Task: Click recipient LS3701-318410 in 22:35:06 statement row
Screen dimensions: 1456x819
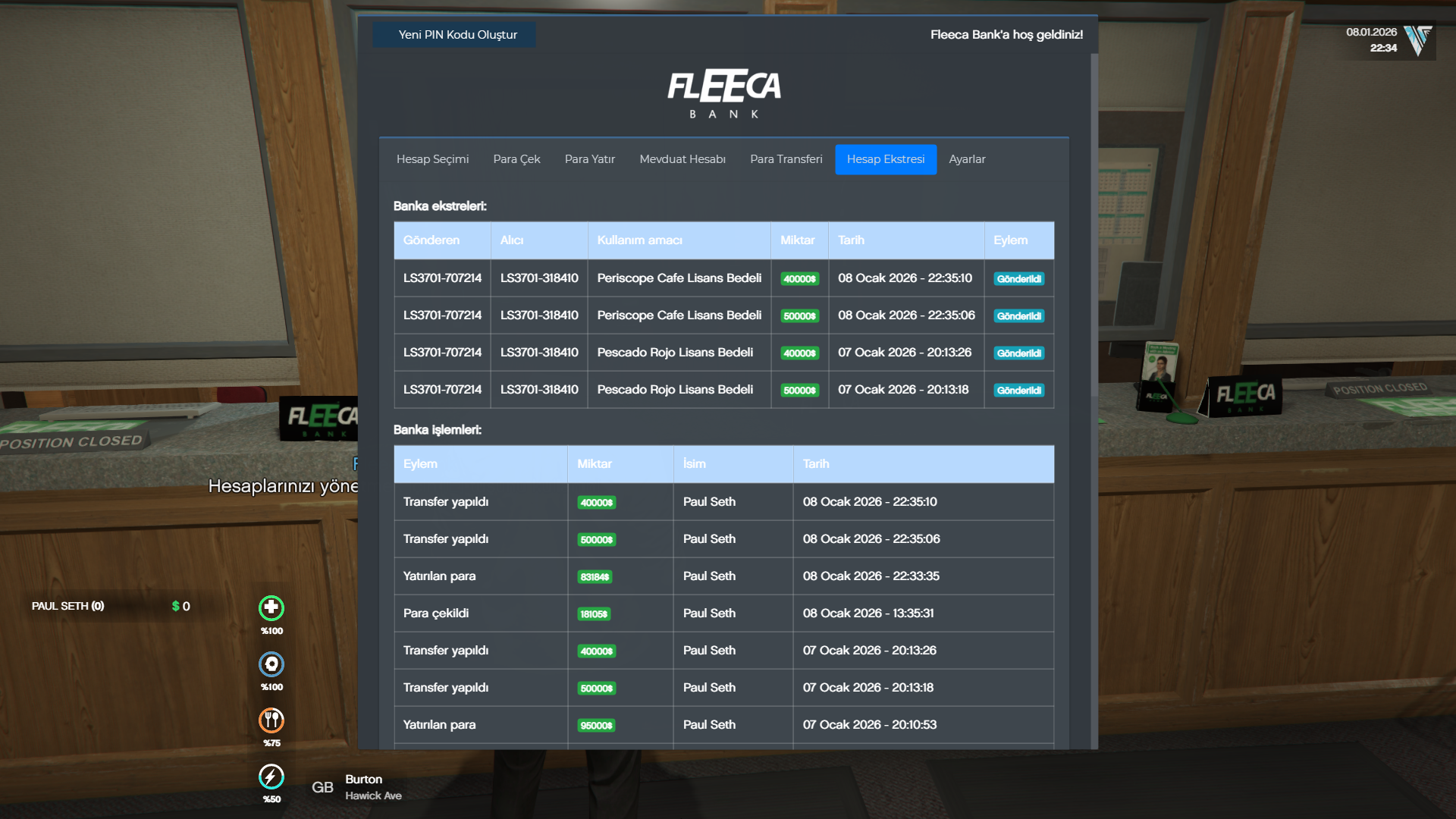Action: point(539,315)
